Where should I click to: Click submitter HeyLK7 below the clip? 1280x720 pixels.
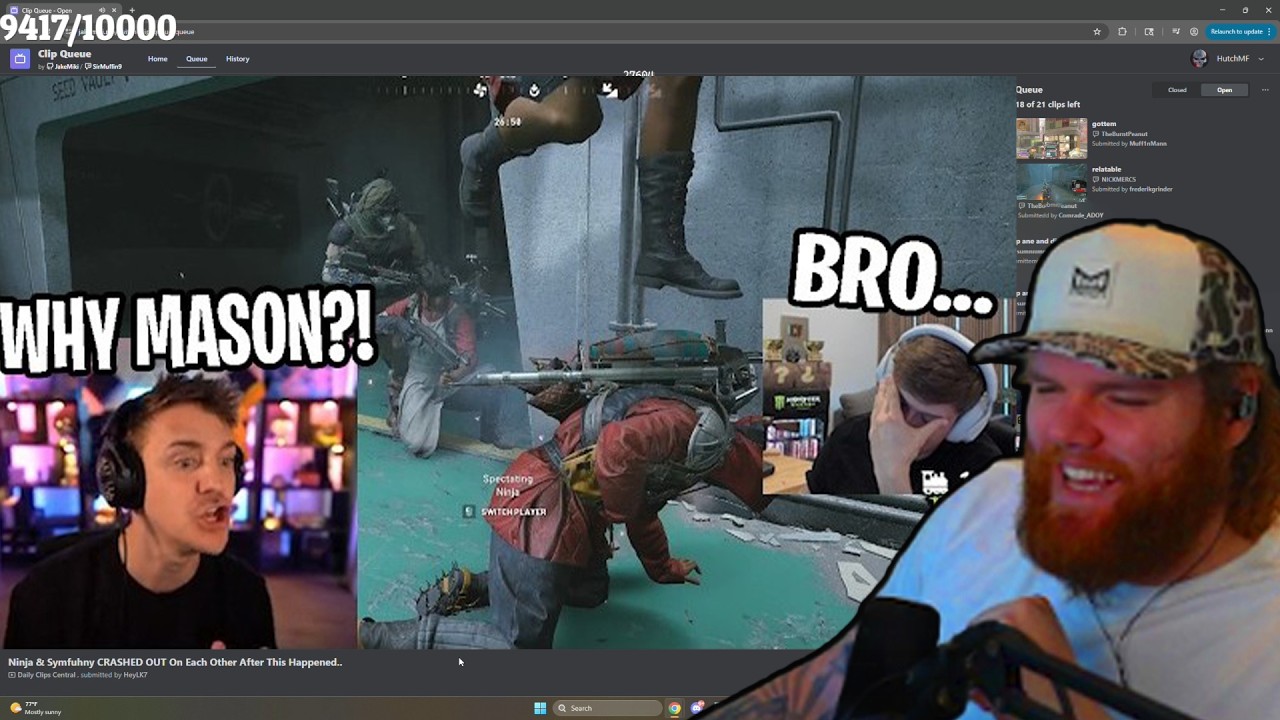(x=135, y=675)
